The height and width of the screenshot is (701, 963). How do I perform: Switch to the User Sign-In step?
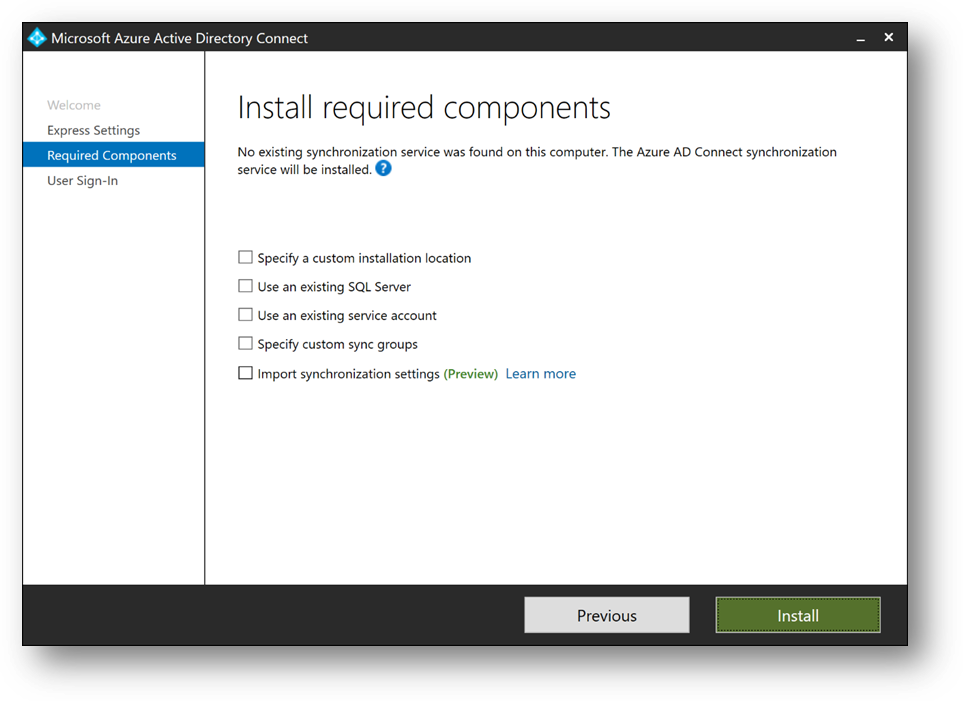click(x=82, y=181)
